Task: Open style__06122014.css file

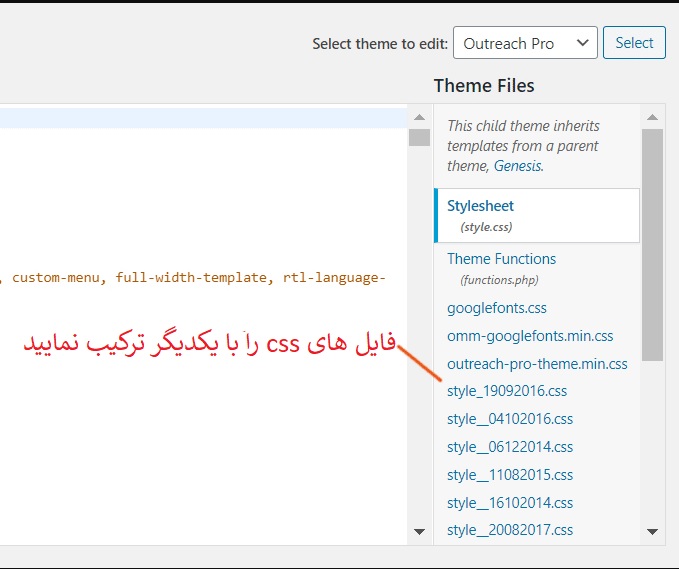Action: click(510, 446)
